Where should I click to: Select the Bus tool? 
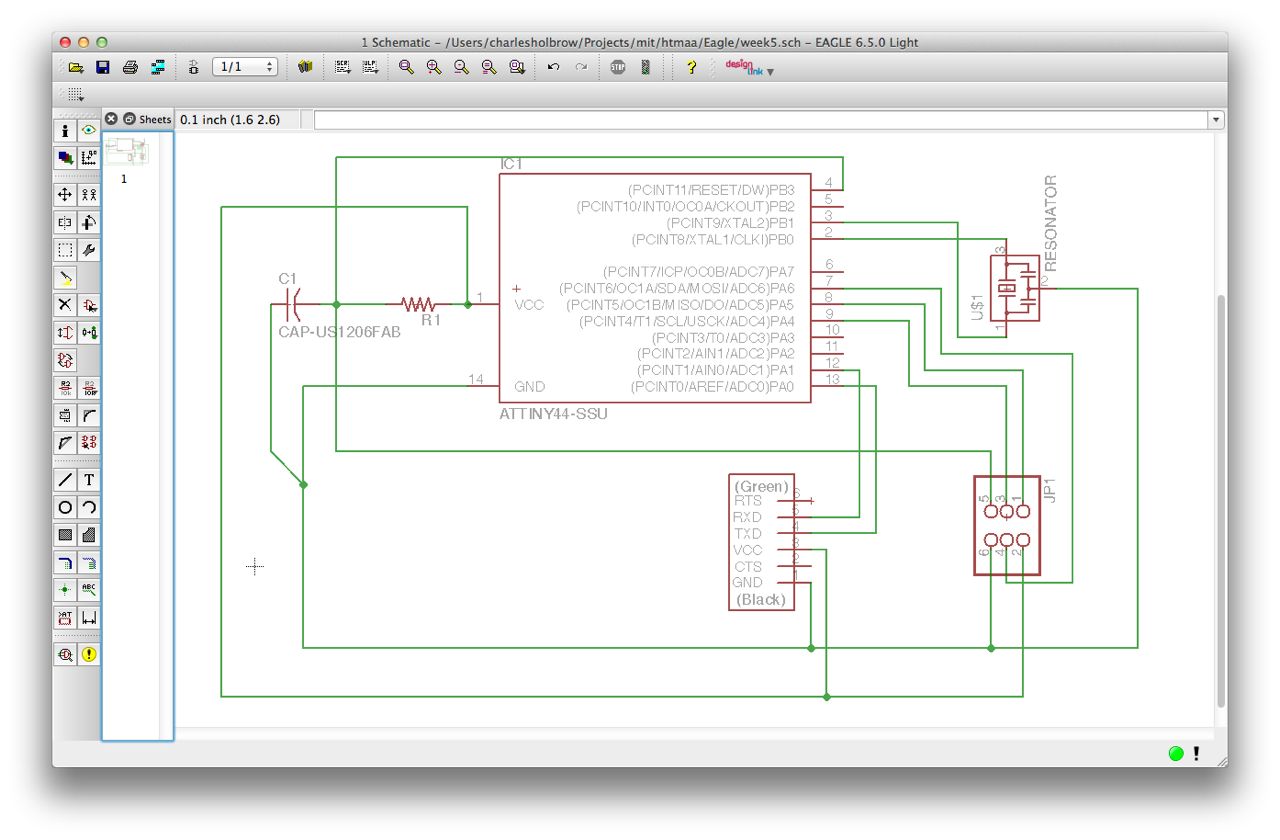point(65,563)
